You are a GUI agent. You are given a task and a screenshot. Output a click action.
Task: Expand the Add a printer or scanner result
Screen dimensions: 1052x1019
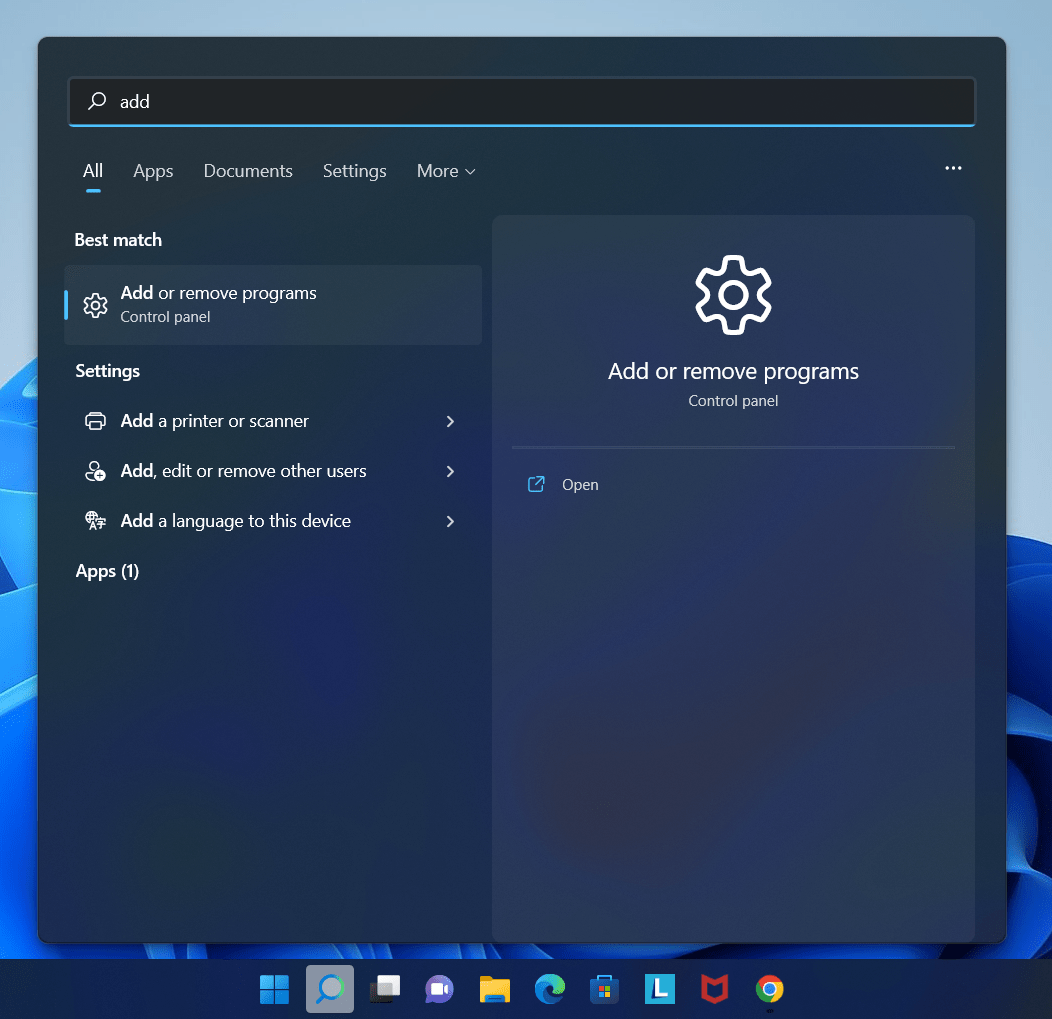450,421
